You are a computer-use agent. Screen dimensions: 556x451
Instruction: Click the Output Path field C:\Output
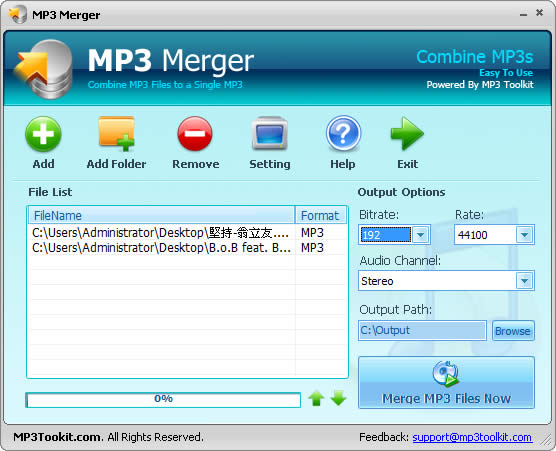click(422, 331)
